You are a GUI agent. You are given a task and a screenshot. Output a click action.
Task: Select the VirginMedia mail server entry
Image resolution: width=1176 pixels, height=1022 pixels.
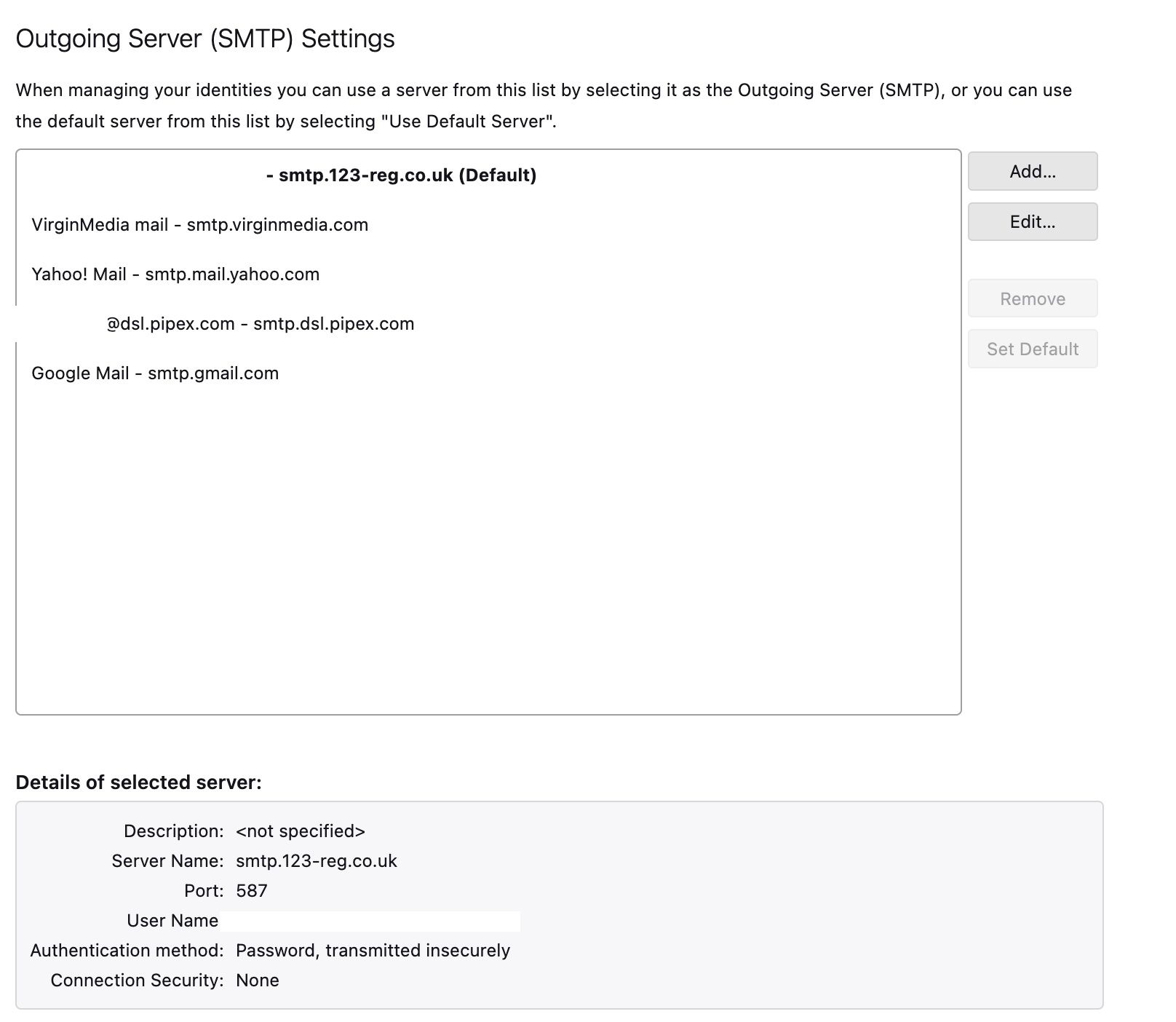click(199, 225)
